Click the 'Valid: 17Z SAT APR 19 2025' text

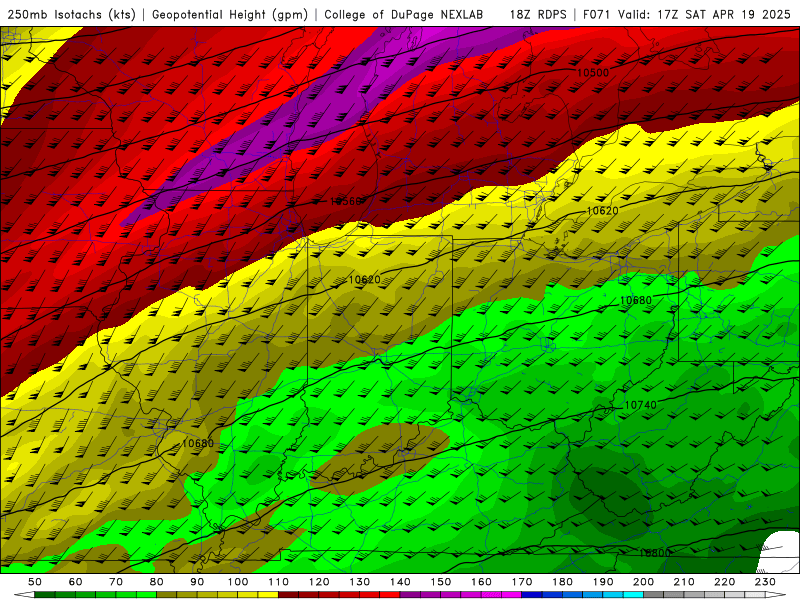point(704,15)
